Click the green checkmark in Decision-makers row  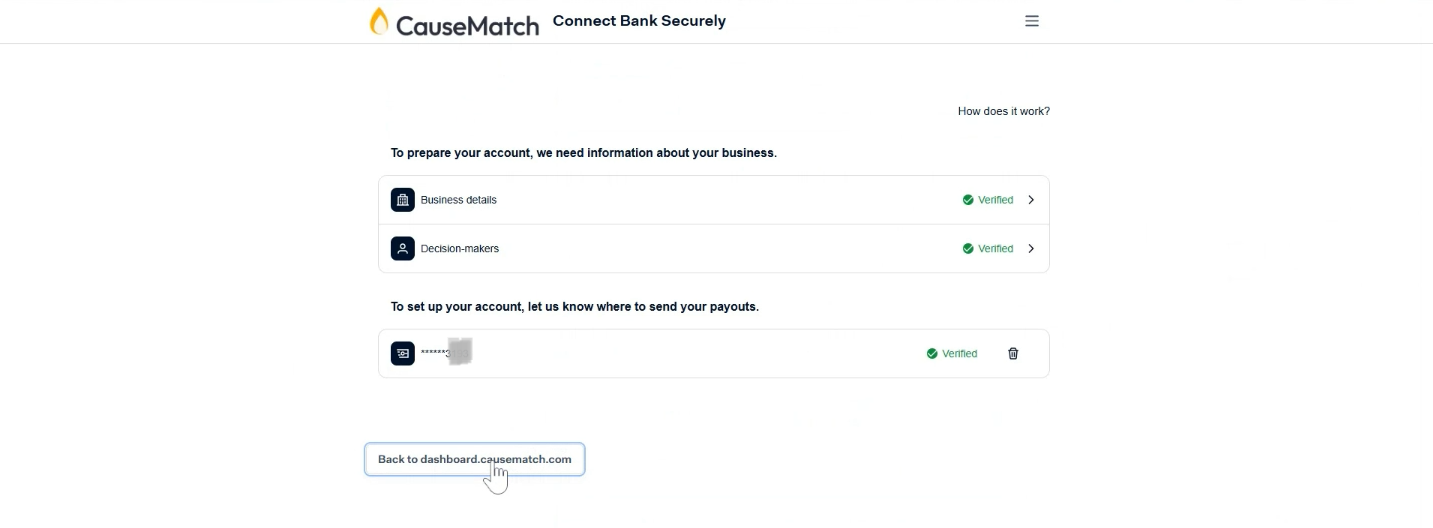pyautogui.click(x=968, y=249)
